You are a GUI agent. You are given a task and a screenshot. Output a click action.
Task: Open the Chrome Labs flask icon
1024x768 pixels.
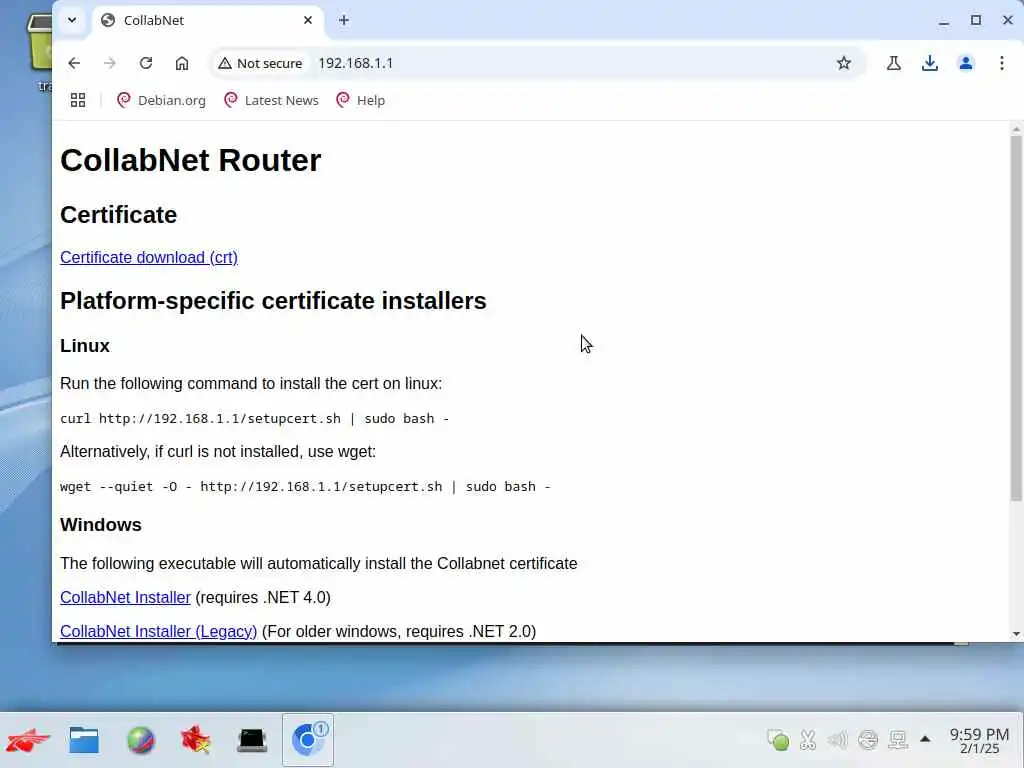893,63
